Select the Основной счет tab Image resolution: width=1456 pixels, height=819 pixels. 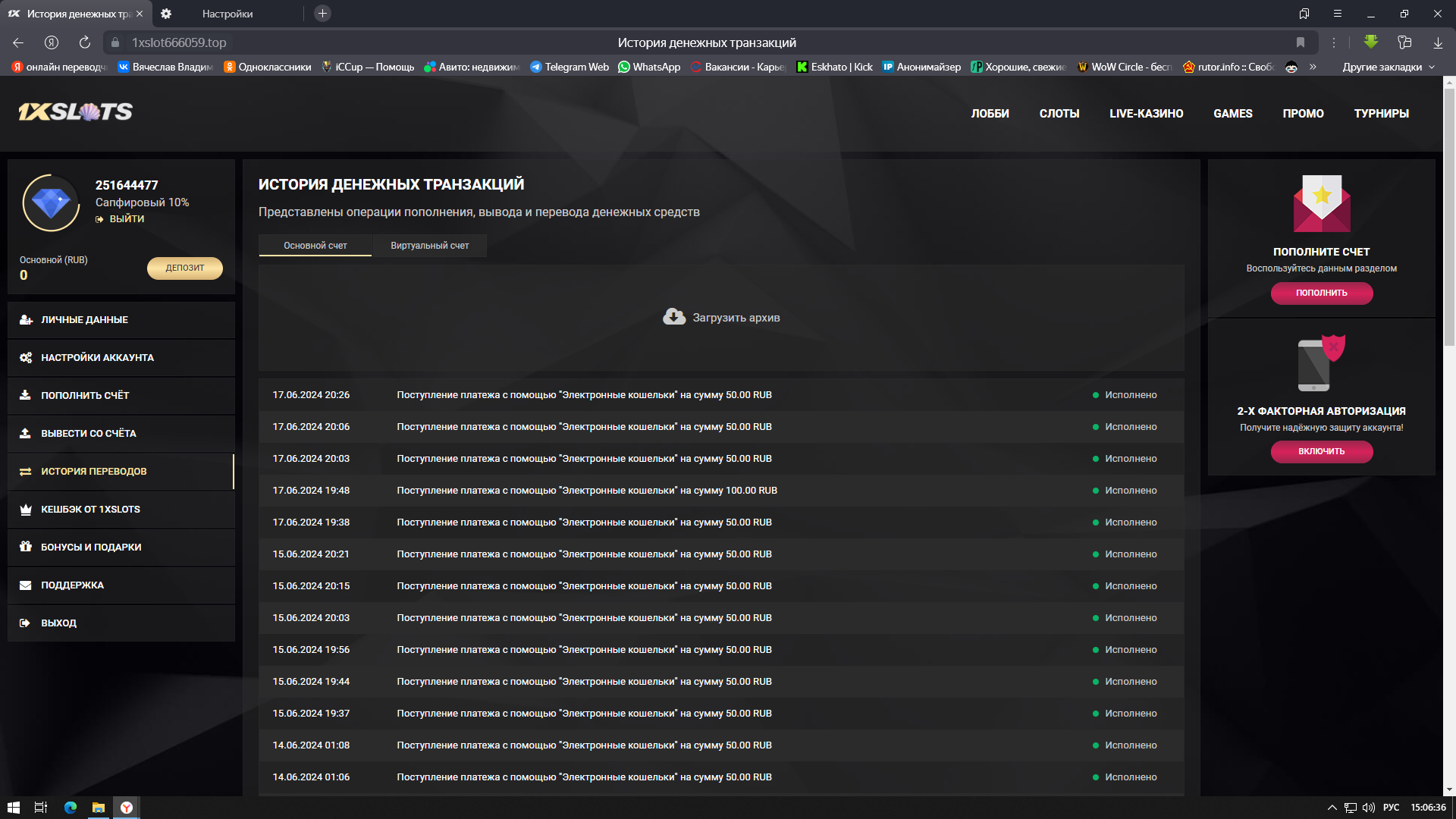tap(315, 246)
